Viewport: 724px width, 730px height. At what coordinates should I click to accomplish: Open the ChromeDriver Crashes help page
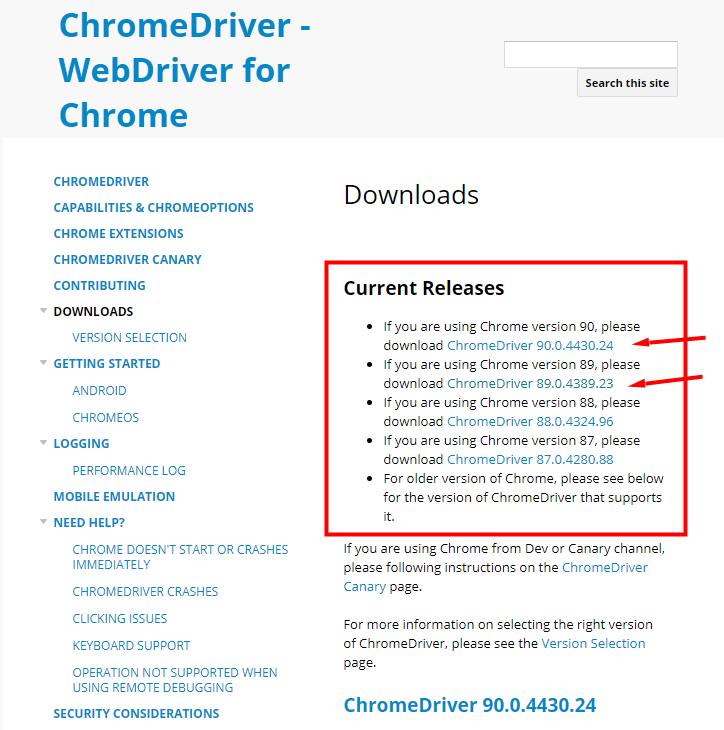(x=145, y=592)
